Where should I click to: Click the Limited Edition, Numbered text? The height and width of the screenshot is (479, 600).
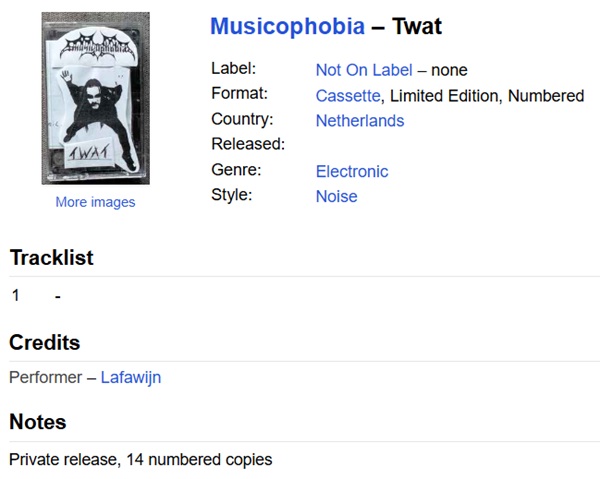487,96
